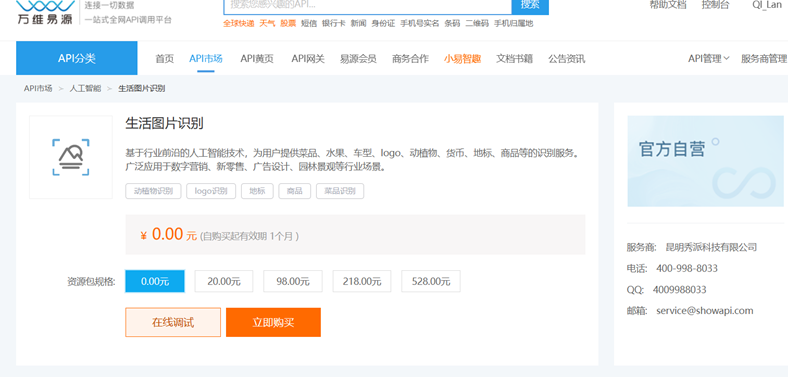Viewport: 788px width, 377px height.
Task: Open the 股票 hot search link
Action: (288, 23)
